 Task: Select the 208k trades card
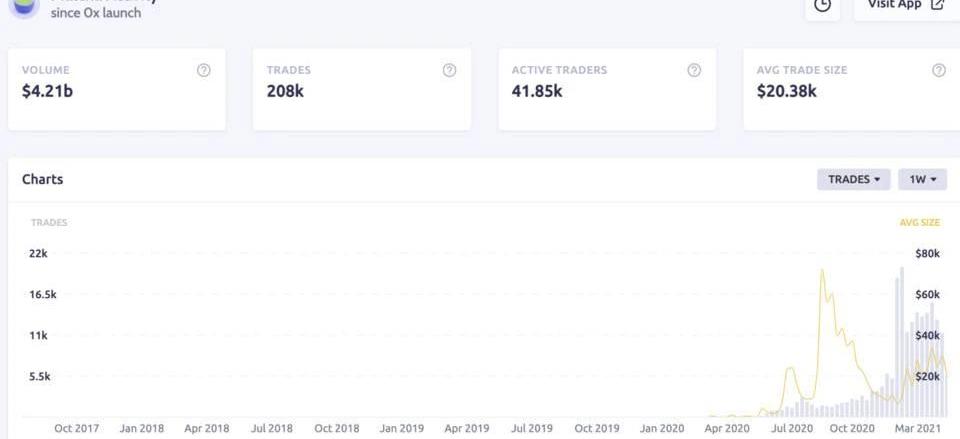(x=362, y=89)
